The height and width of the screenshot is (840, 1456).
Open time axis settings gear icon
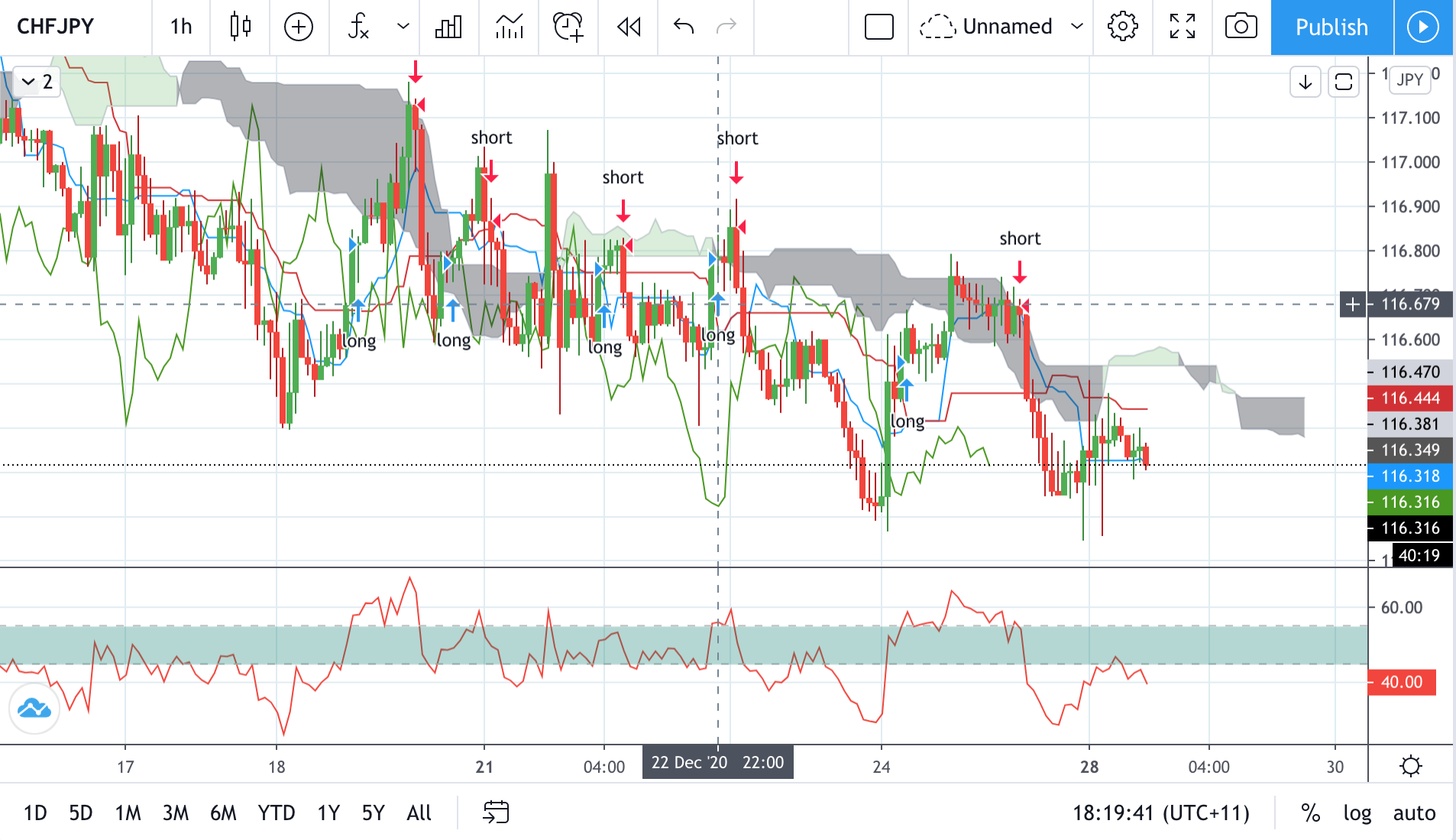coord(1411,765)
